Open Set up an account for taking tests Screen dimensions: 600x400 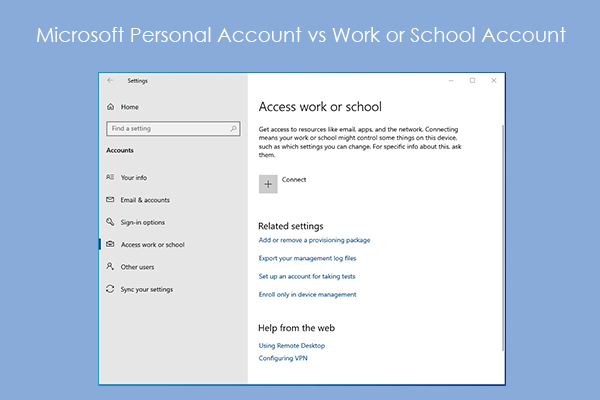click(307, 276)
